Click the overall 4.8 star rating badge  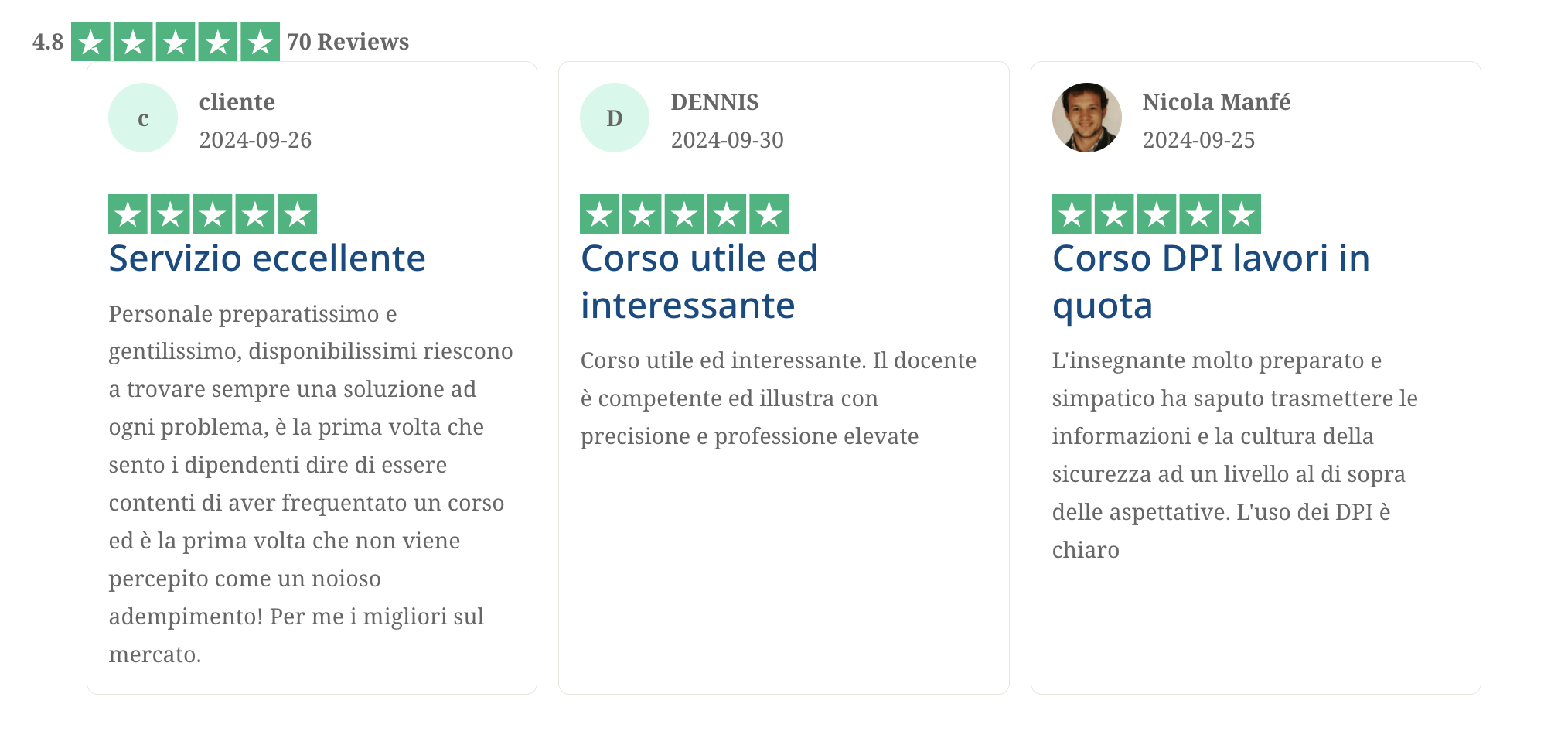point(176,42)
